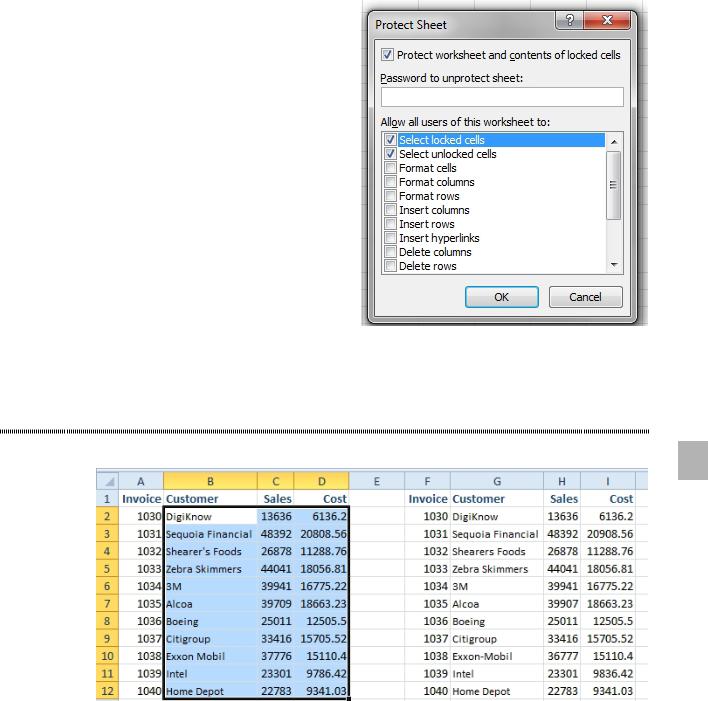Image resolution: width=708 pixels, height=701 pixels.
Task: Select column H header
Action: pyautogui.click(x=562, y=481)
